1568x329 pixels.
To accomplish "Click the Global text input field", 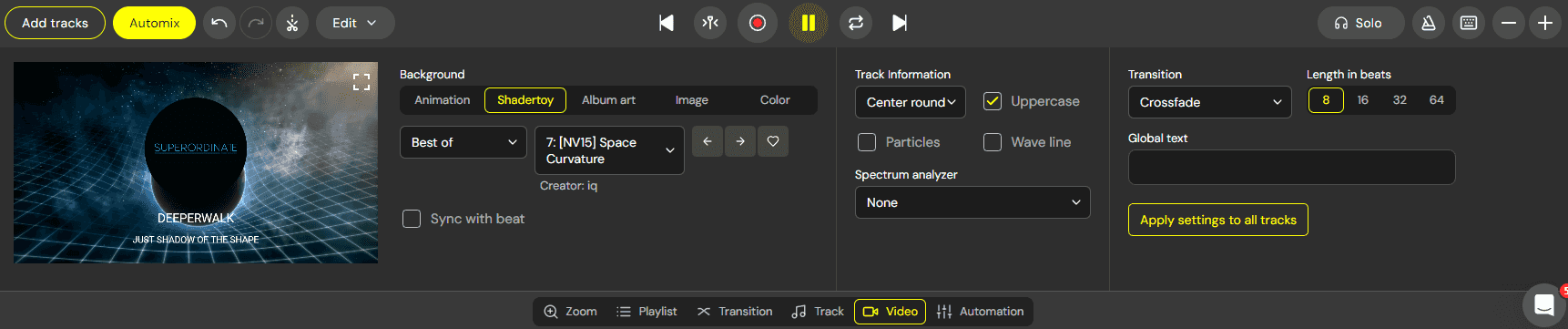I will [x=1291, y=168].
